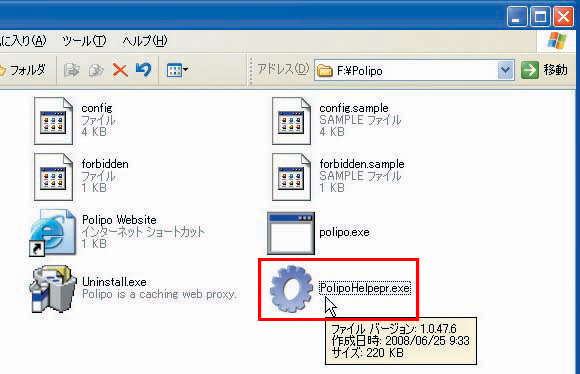
Task: Select the polipo.exe application icon
Action: (291, 233)
